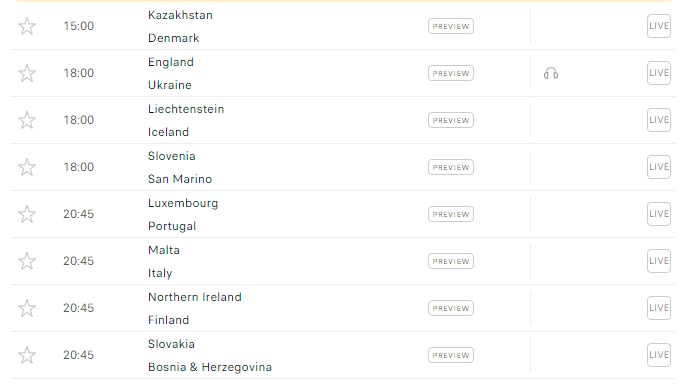Image resolution: width=684 pixels, height=390 pixels.
Task: Click the England team name
Action: click(x=171, y=62)
